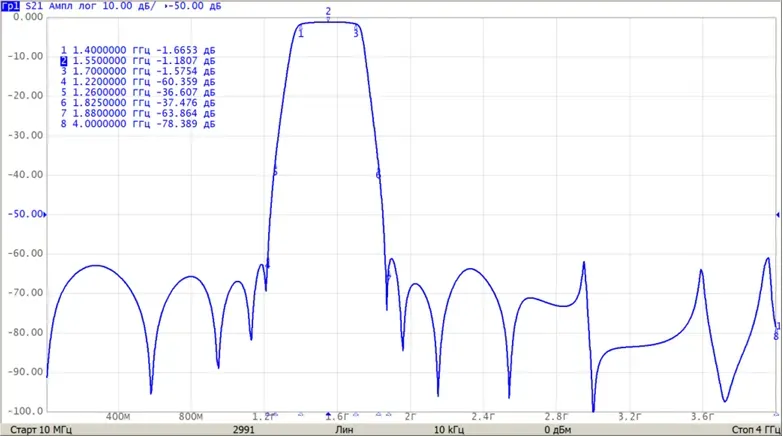Click marker 4 near -60 dB on trace
The width and height of the screenshot is (783, 437).
click(268, 265)
